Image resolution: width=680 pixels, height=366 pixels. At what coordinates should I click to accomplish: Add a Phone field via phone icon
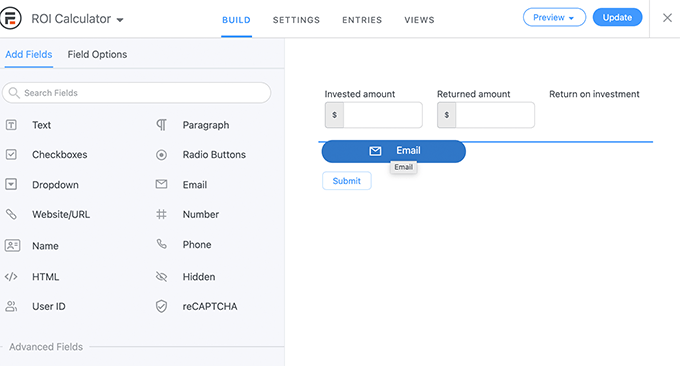coord(161,244)
